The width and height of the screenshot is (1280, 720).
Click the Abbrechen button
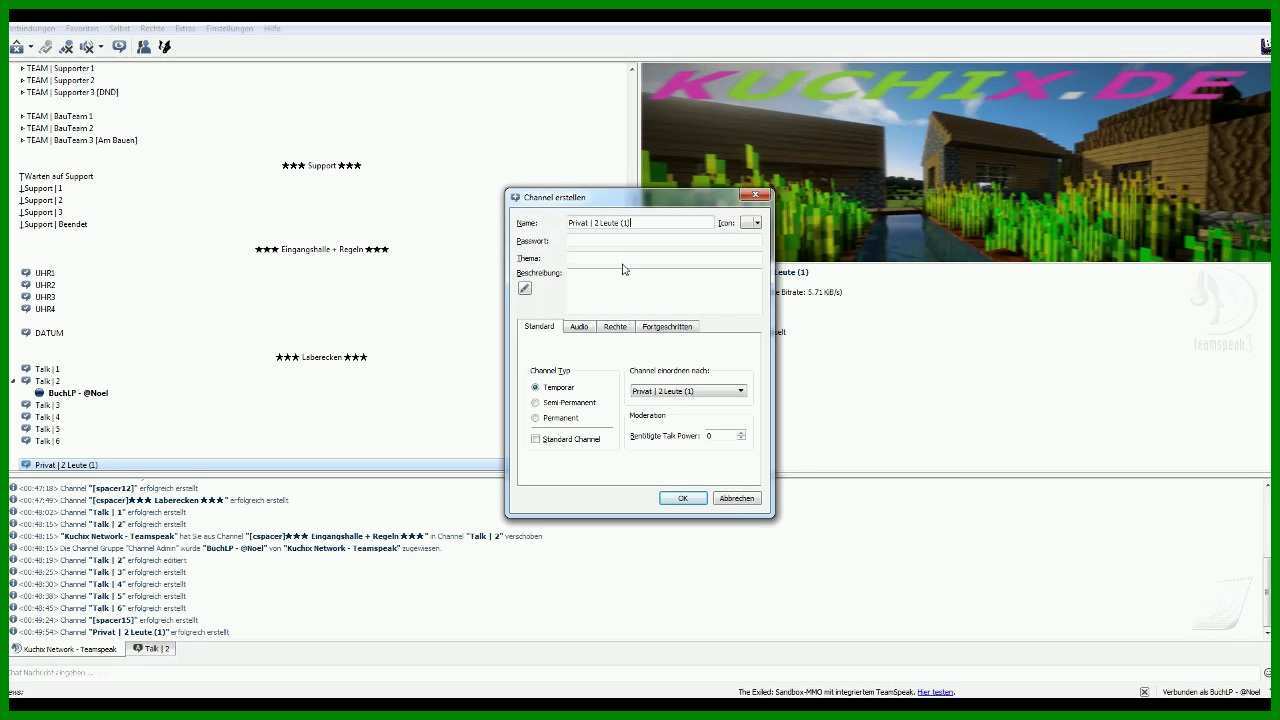(x=737, y=498)
